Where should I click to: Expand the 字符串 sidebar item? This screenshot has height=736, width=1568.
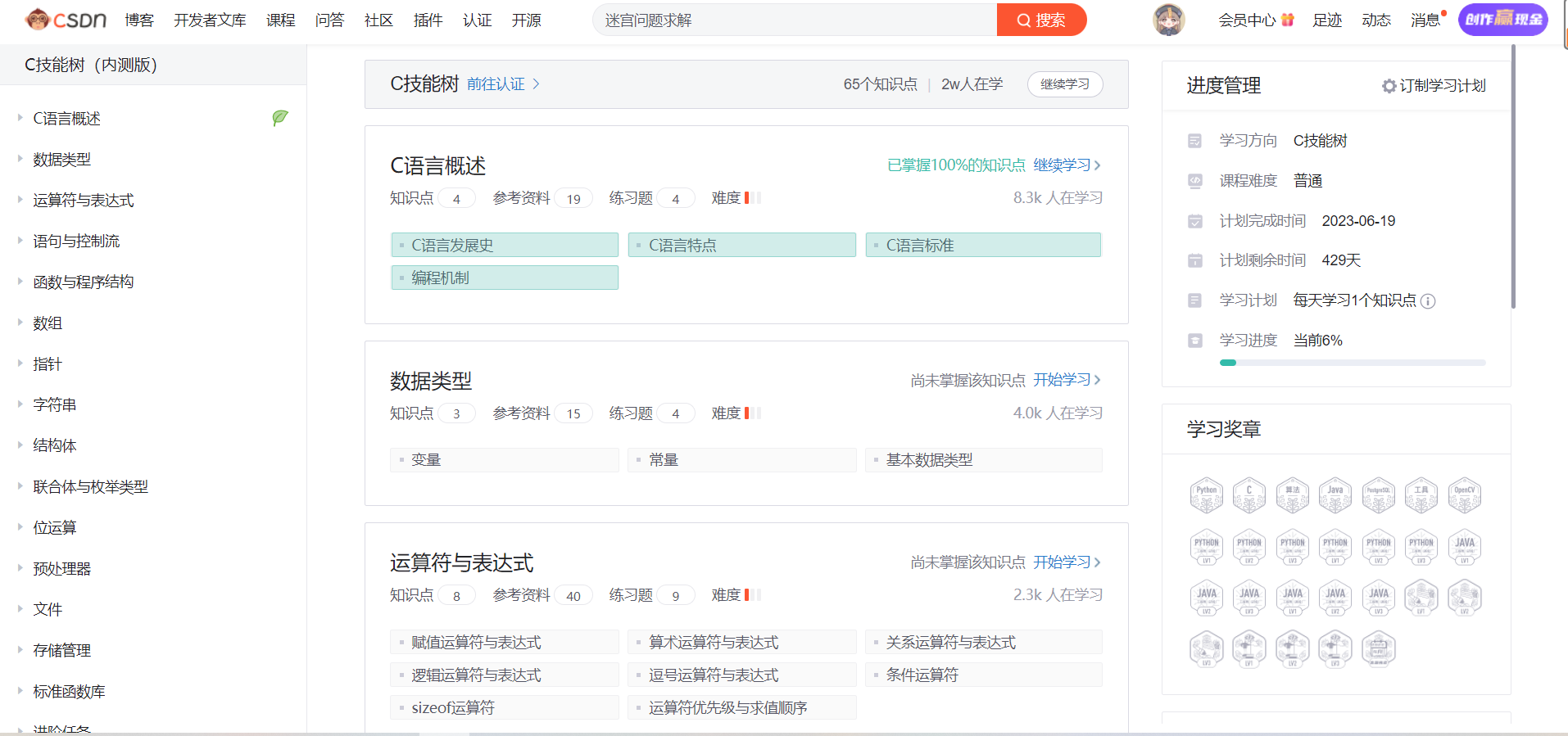click(x=20, y=404)
